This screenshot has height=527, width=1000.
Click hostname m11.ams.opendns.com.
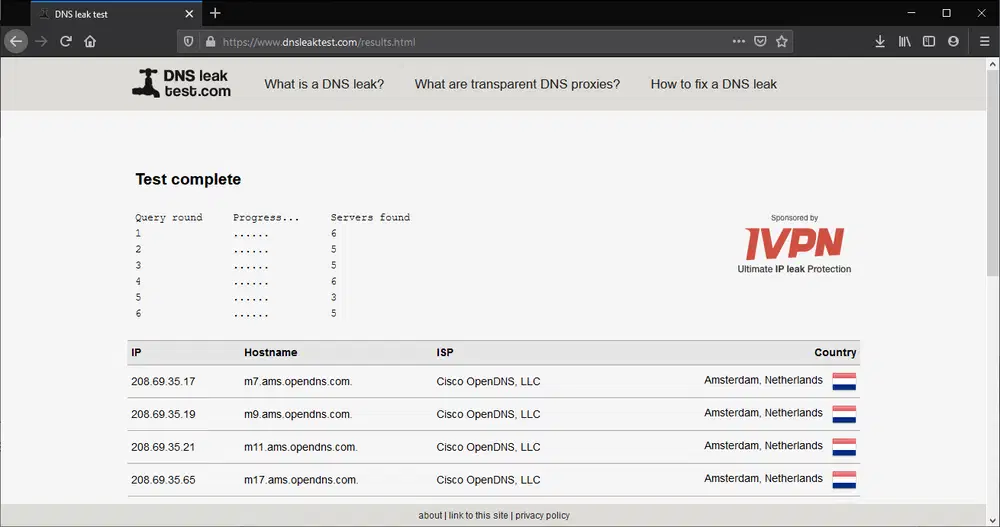tap(300, 447)
